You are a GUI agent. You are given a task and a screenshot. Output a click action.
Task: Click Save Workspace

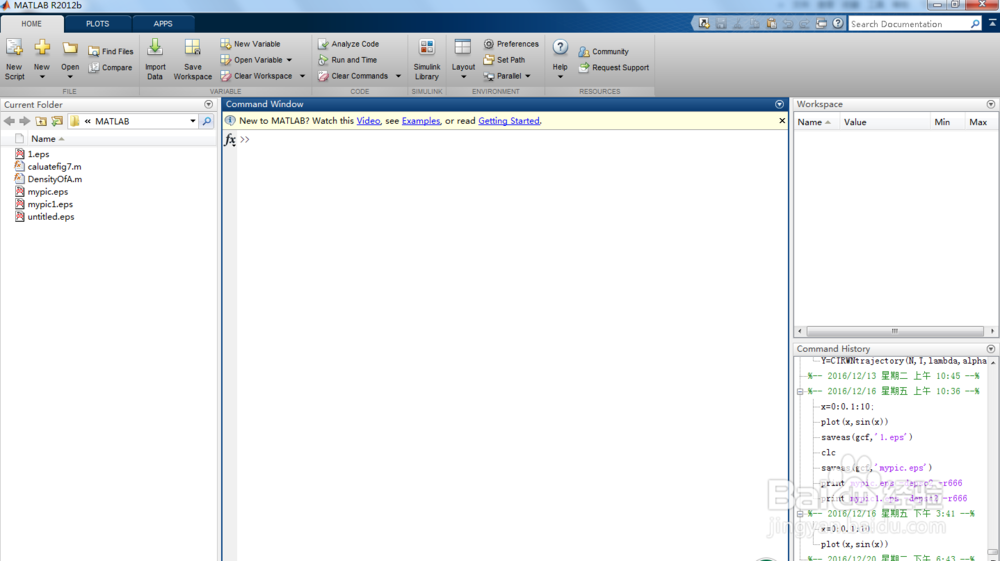coord(193,59)
